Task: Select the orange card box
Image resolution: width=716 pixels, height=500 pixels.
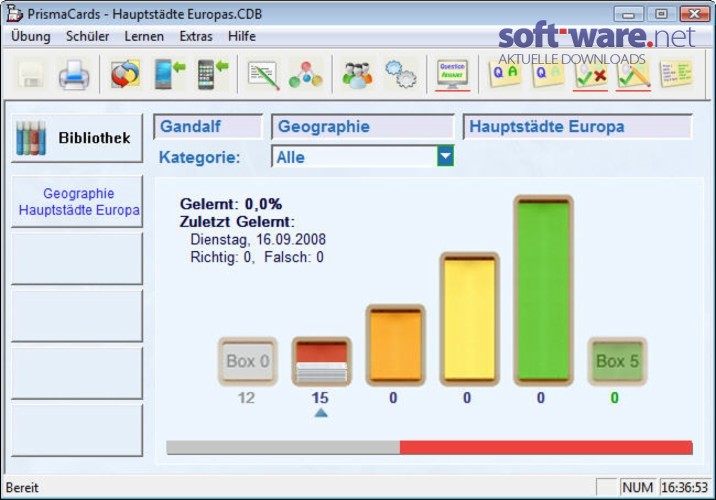Action: (395, 345)
